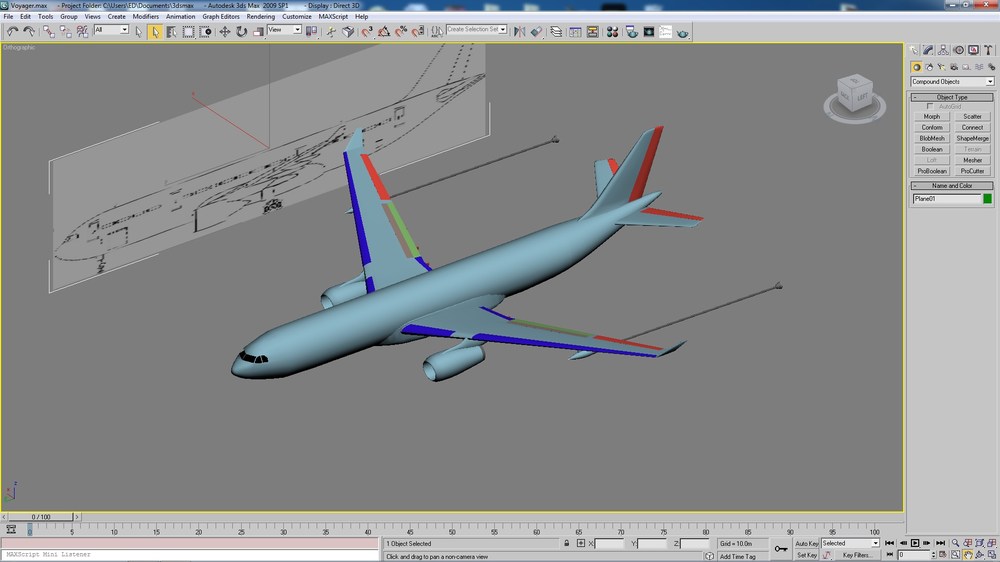Open the Modifiers menu
Image resolution: width=1000 pixels, height=562 pixels.
(x=145, y=17)
